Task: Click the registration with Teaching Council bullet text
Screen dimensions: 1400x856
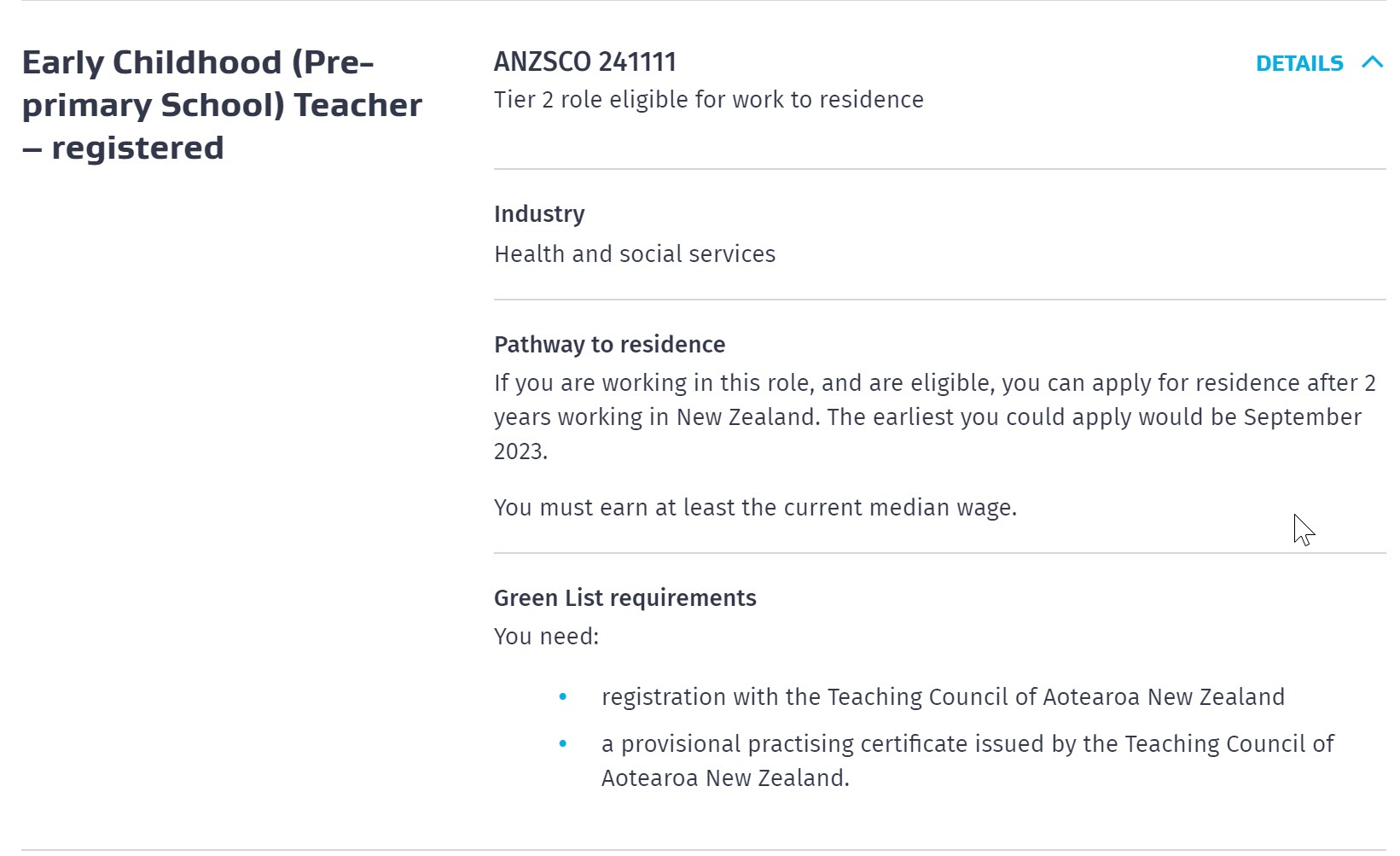Action: coord(943,697)
